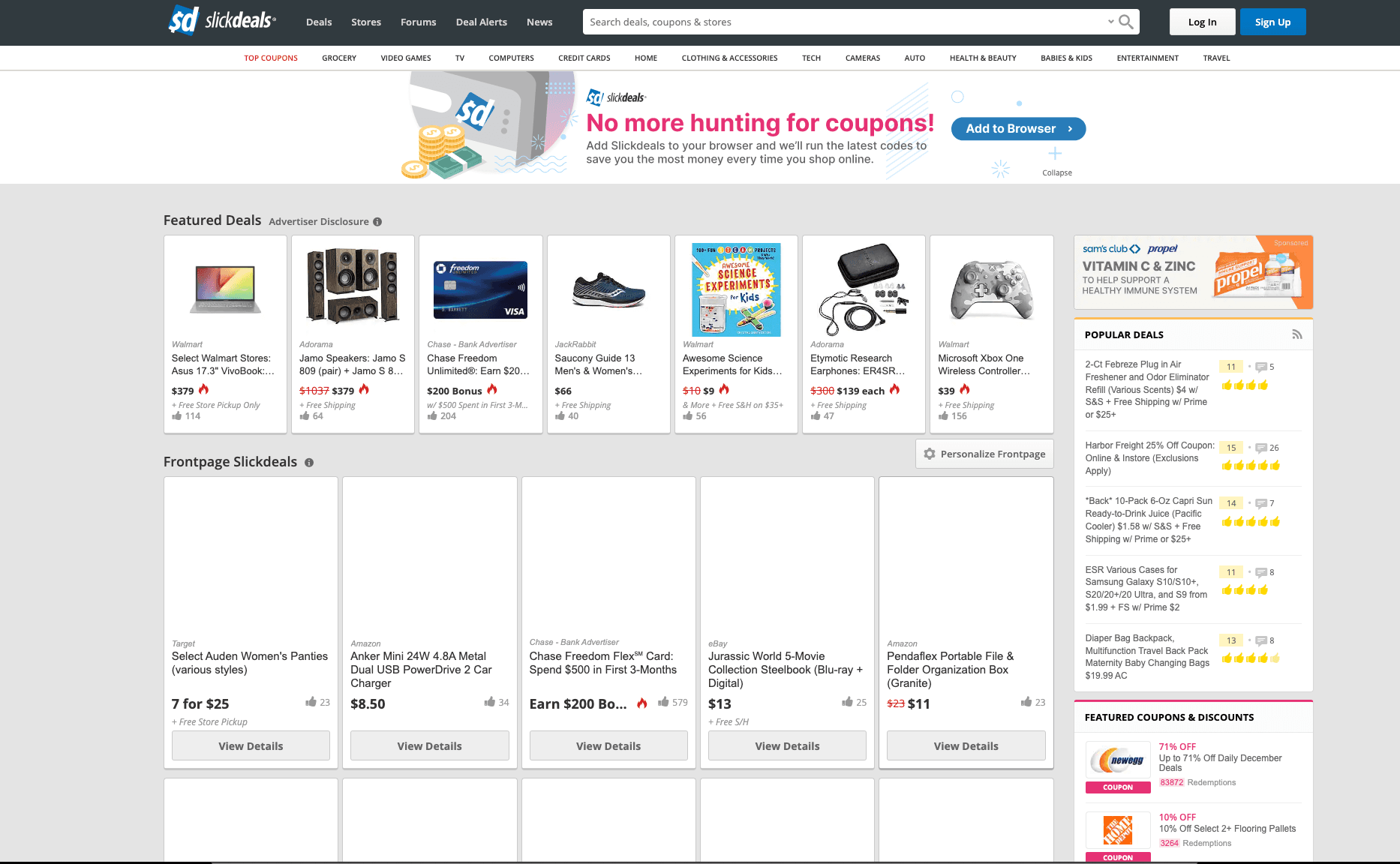Open the Sam's Club Propel sponsored banner
This screenshot has width=1400, height=864.
1193,272
